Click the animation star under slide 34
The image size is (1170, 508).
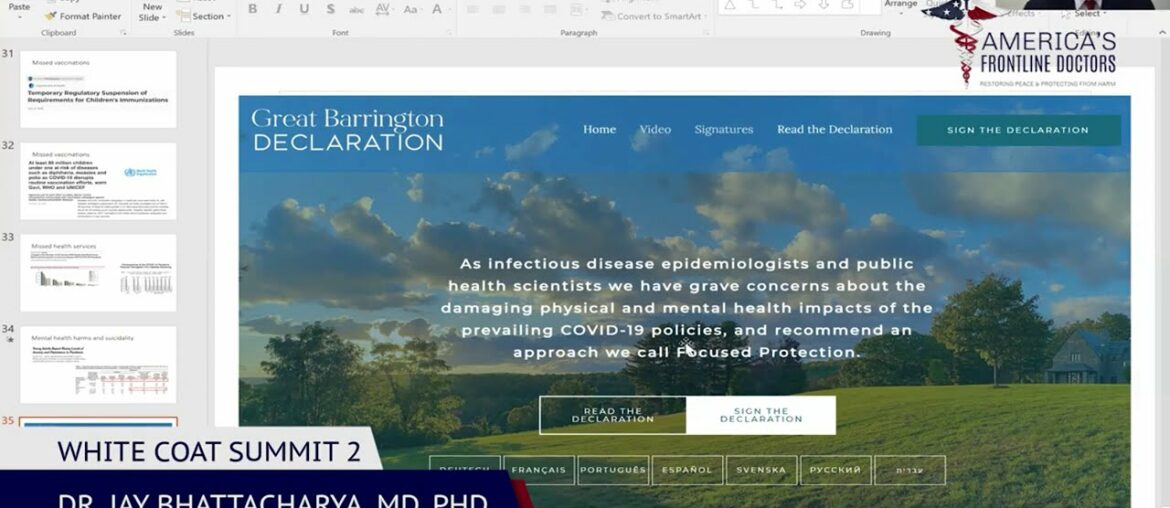(9, 339)
